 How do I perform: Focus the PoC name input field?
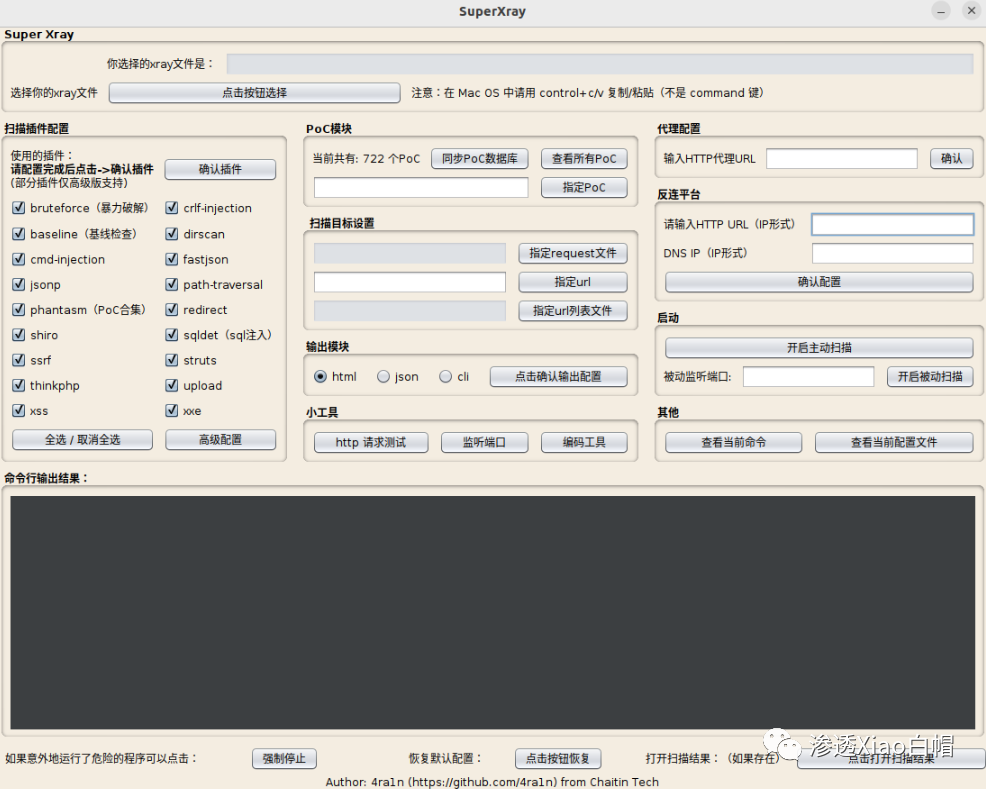coord(421,187)
